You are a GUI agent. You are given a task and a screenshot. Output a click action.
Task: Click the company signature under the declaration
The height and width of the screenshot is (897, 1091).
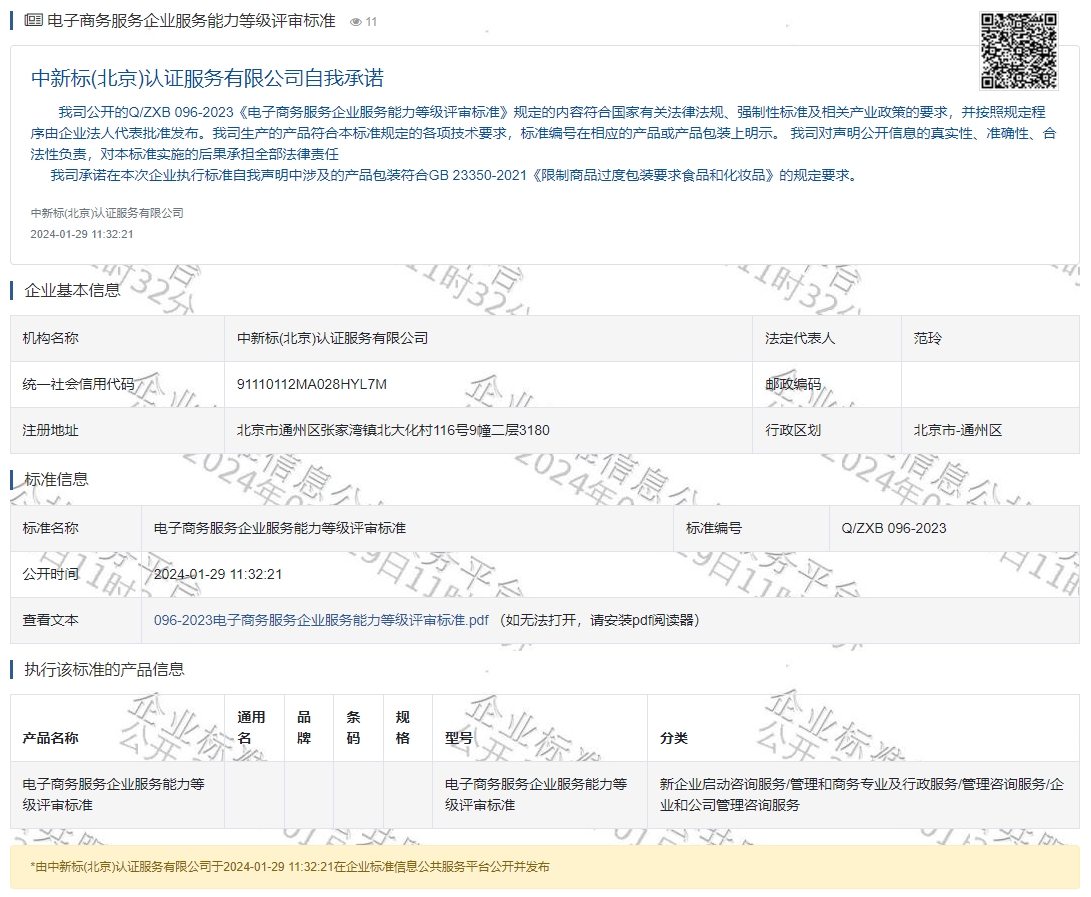click(x=107, y=213)
